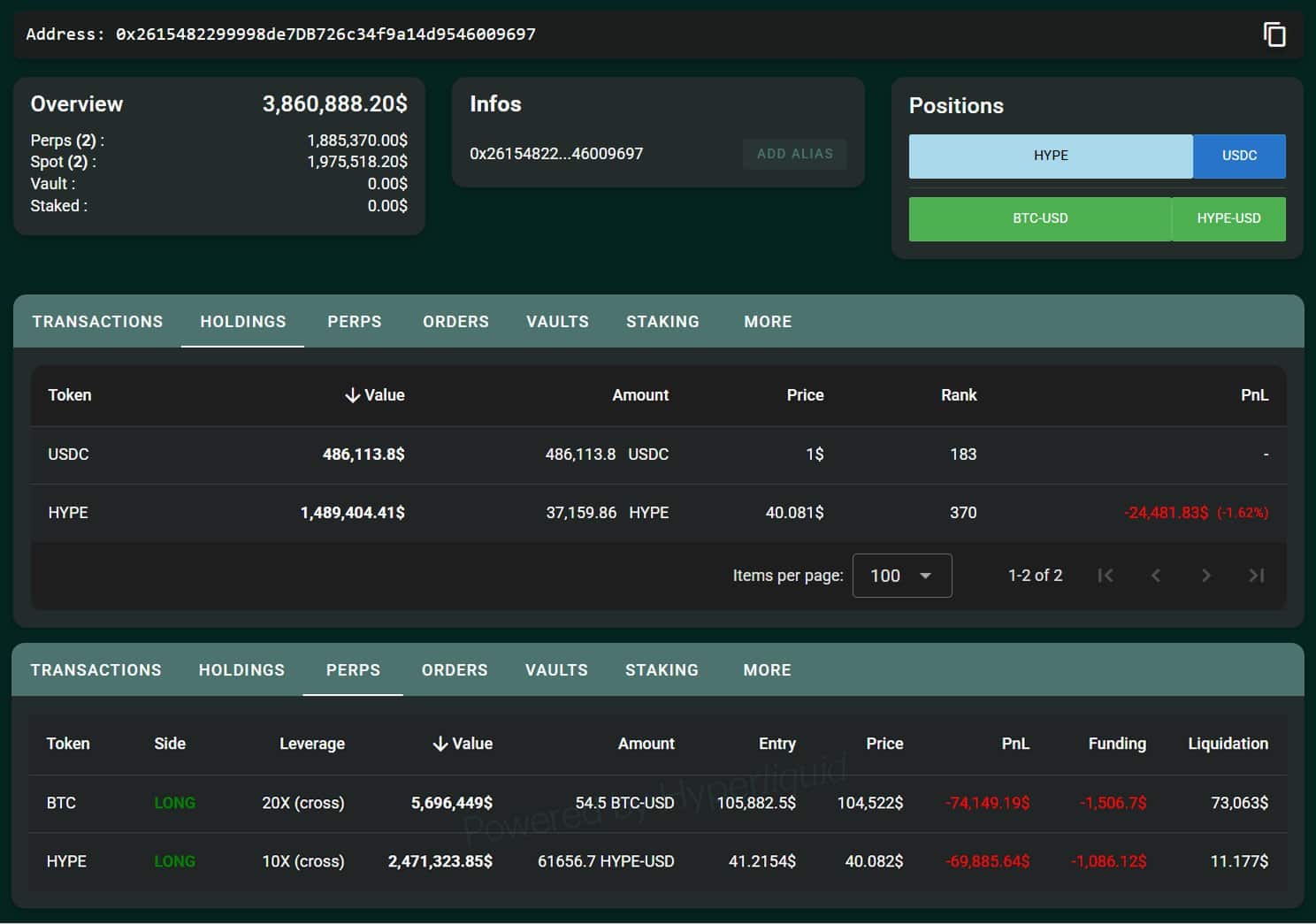1316x924 pixels.
Task: Open the MORE menu in perps panel
Action: [766, 670]
